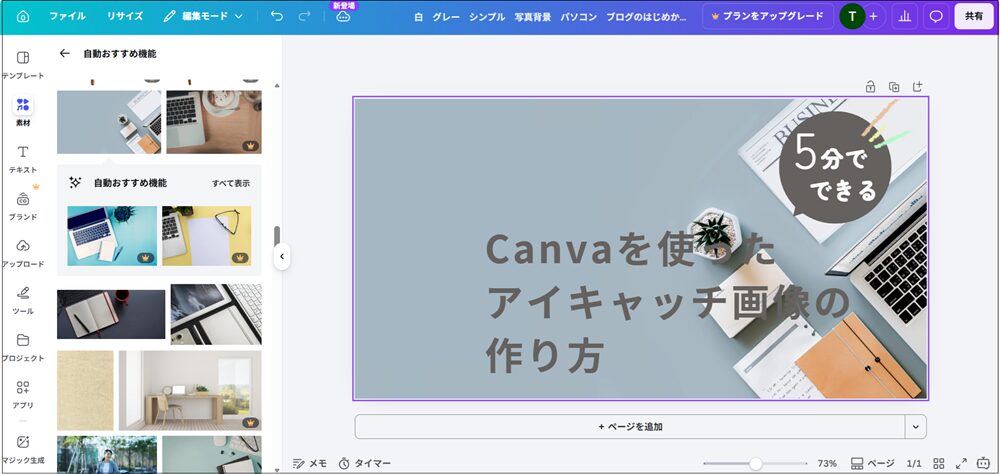
Task: Open the analytics bar chart icon
Action: 904,17
